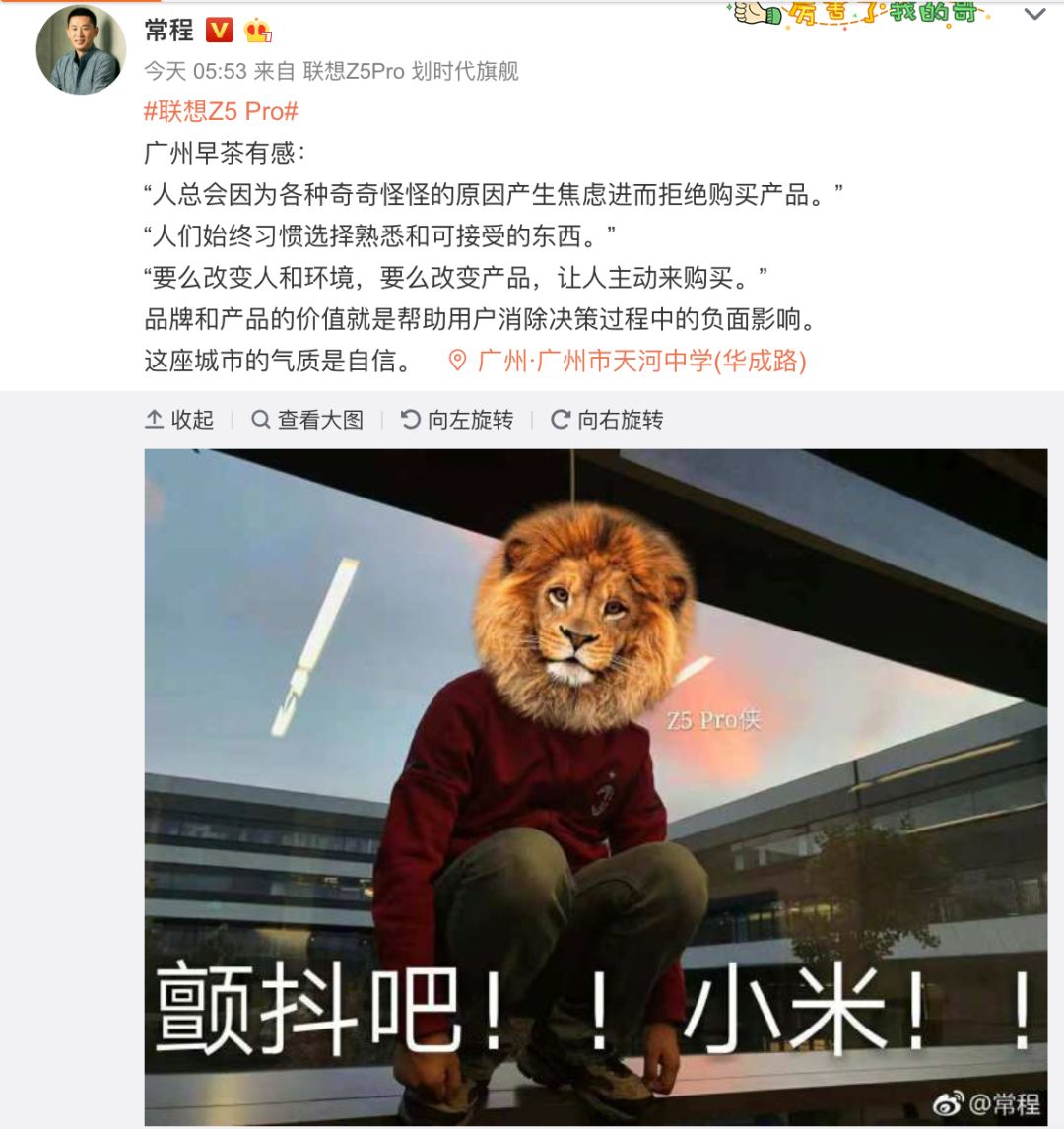Screen dimensions: 1064x1129
Task: Click the magnifier icon for large view
Action: coord(261,419)
